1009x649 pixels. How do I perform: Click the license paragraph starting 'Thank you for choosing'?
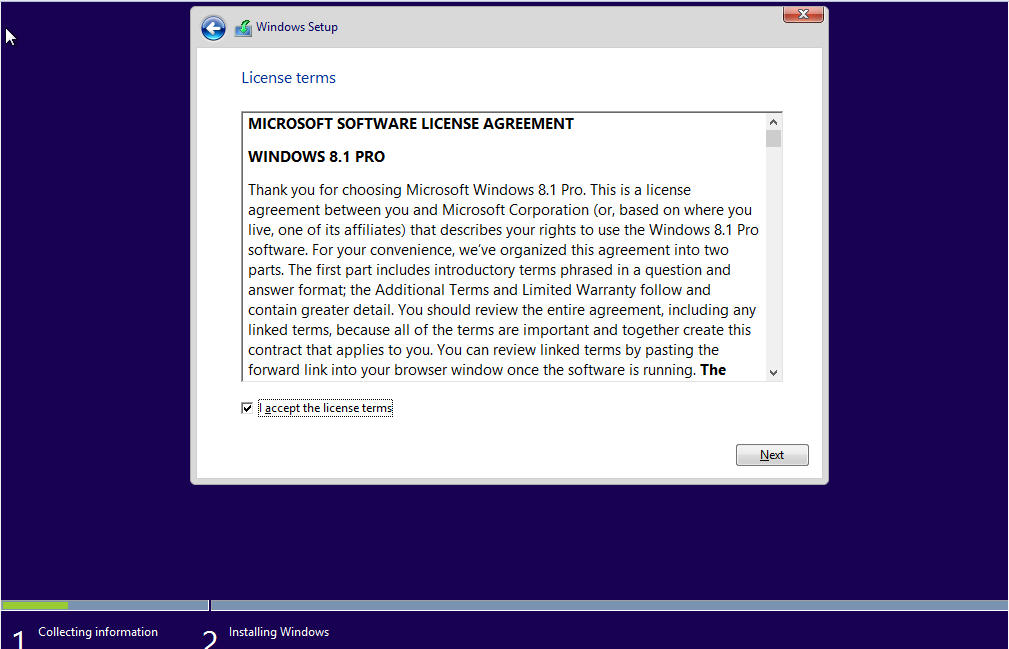tap(503, 280)
